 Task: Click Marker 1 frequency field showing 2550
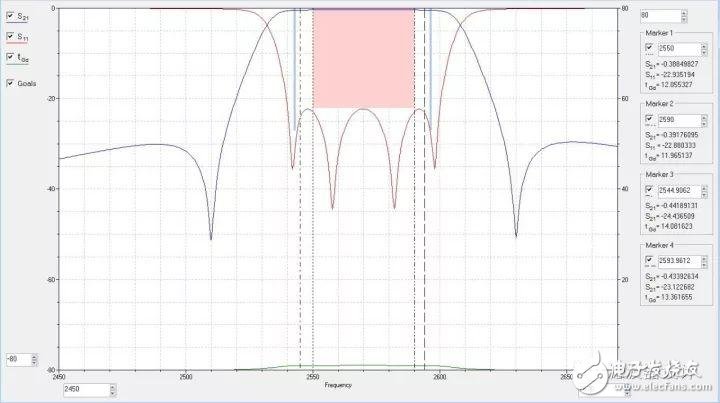tap(670, 47)
